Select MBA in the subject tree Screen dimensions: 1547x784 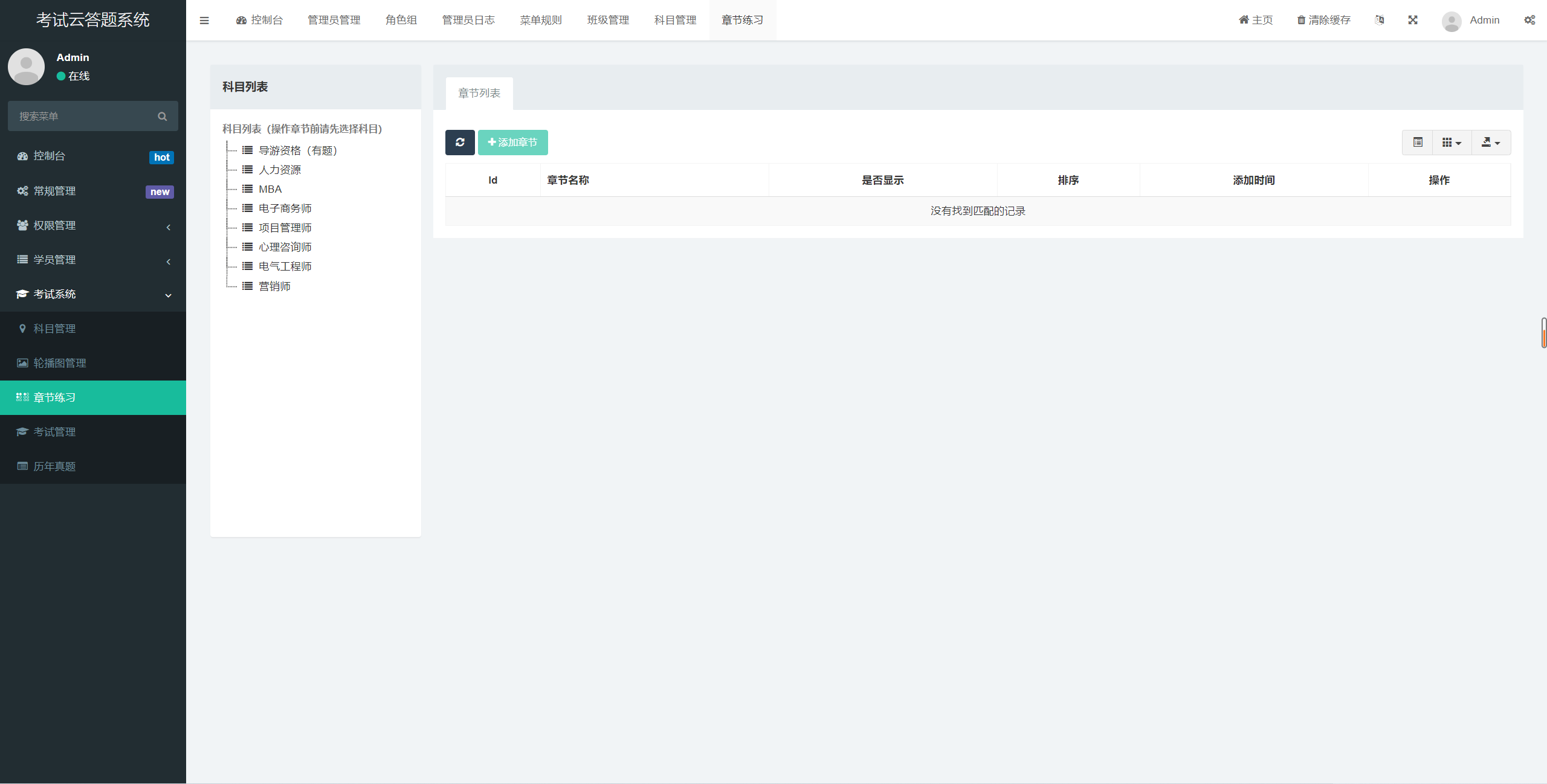270,189
